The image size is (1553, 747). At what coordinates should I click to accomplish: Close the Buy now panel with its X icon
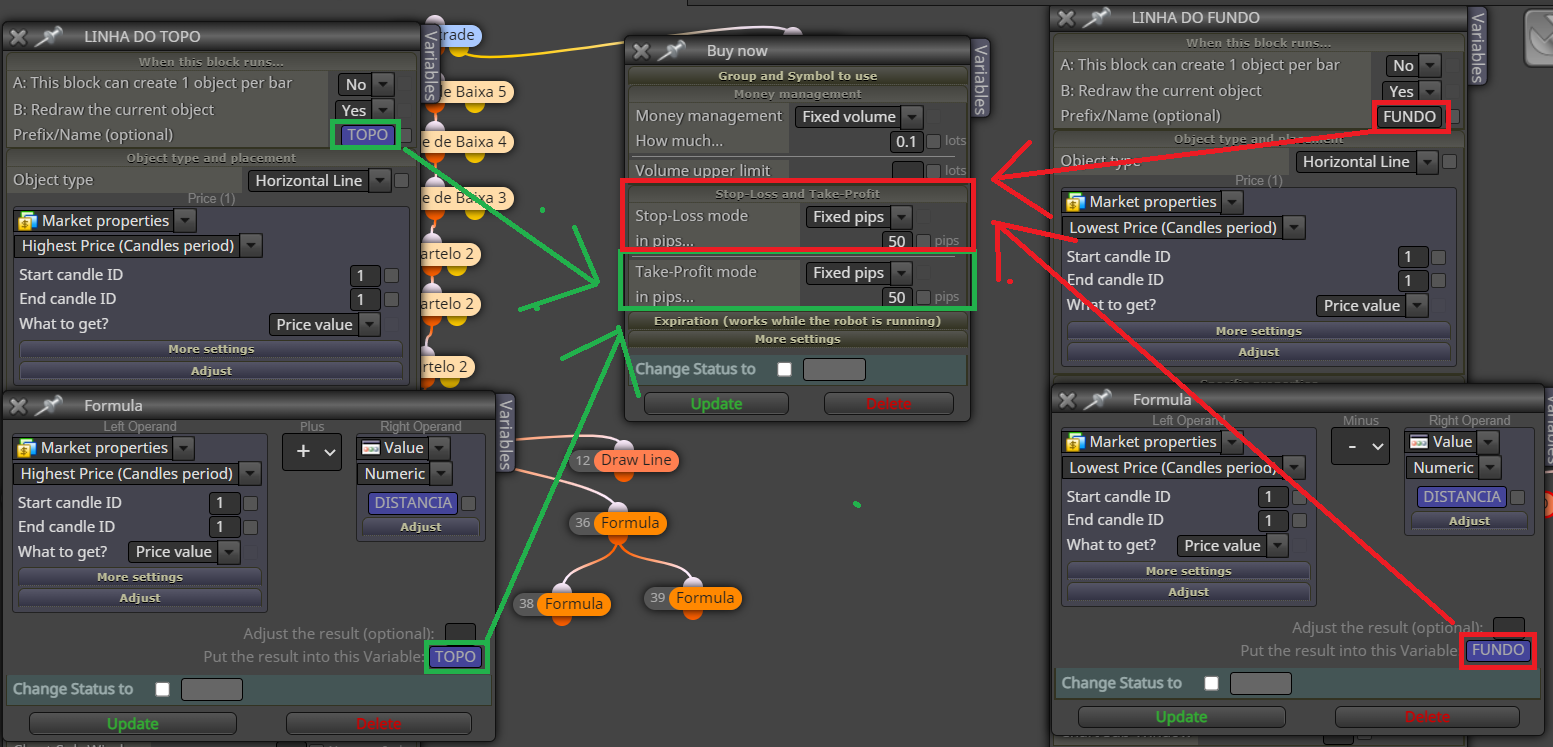[641, 51]
